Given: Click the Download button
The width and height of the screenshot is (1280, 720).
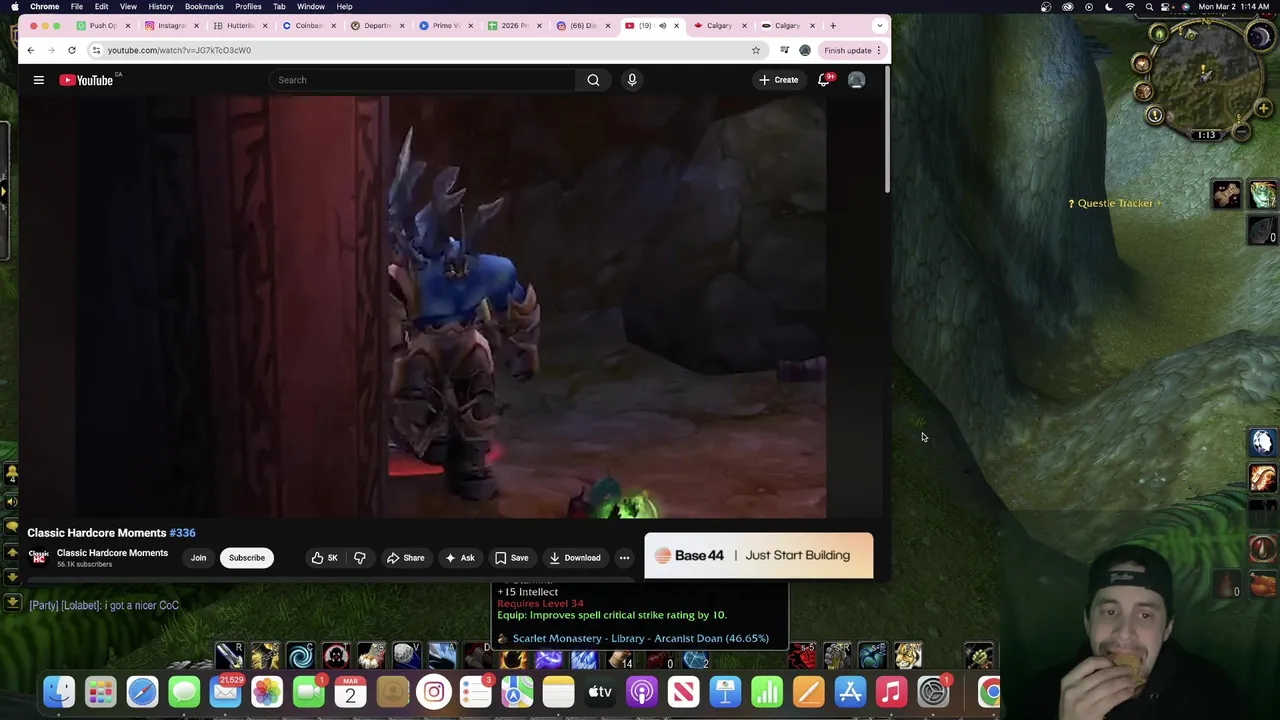Looking at the screenshot, I should pos(575,558).
